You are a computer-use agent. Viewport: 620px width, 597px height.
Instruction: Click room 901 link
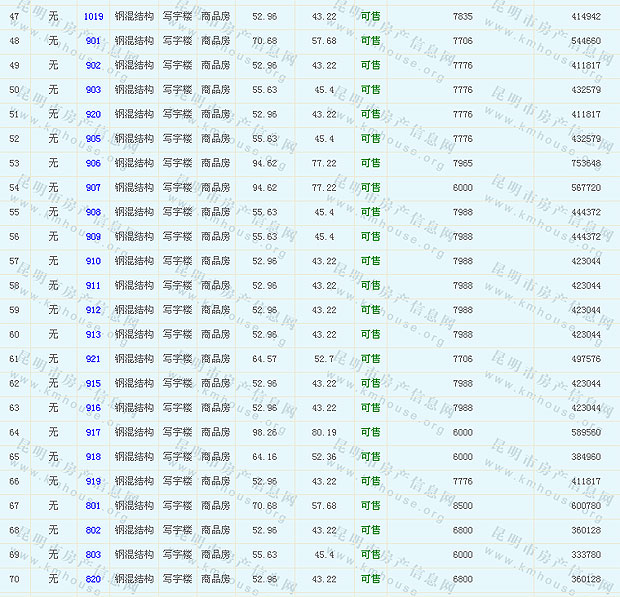93,41
